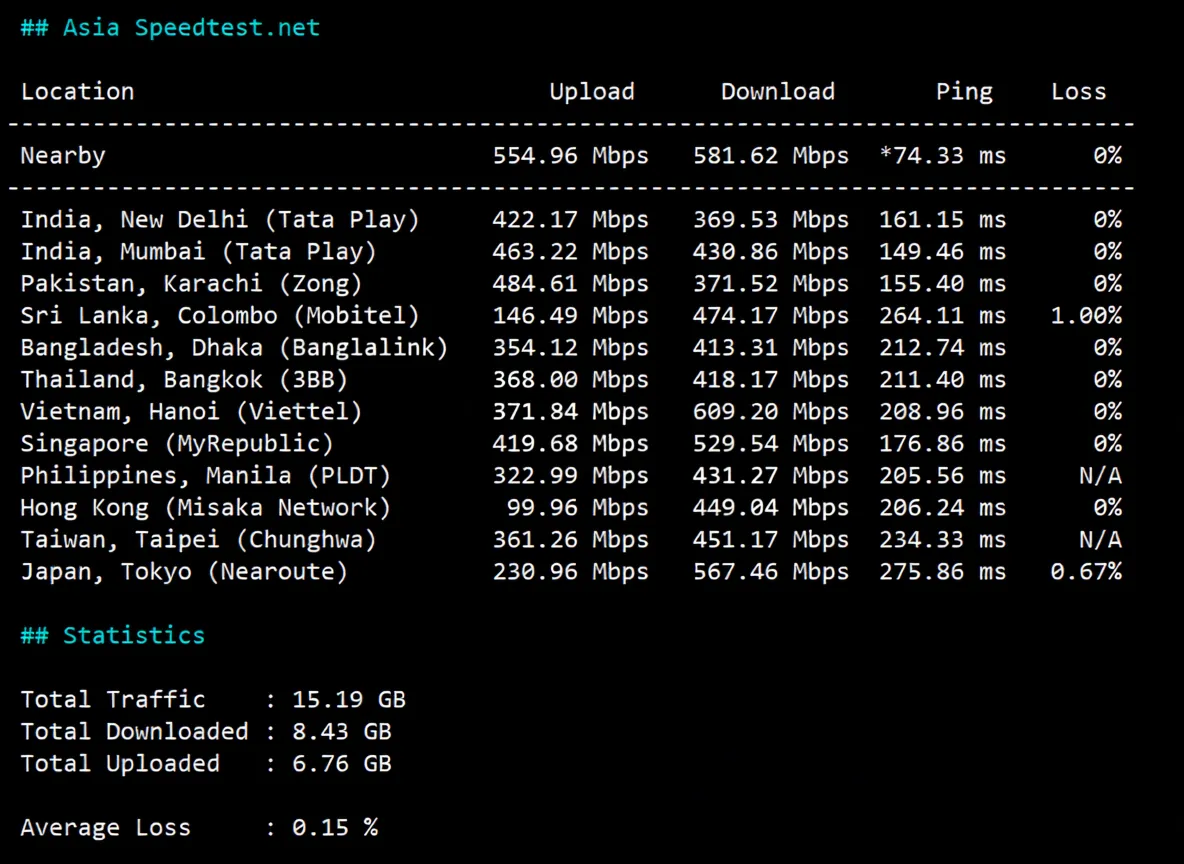Select the uploaded value 6.76 GB
This screenshot has width=1184, height=864.
[342, 764]
